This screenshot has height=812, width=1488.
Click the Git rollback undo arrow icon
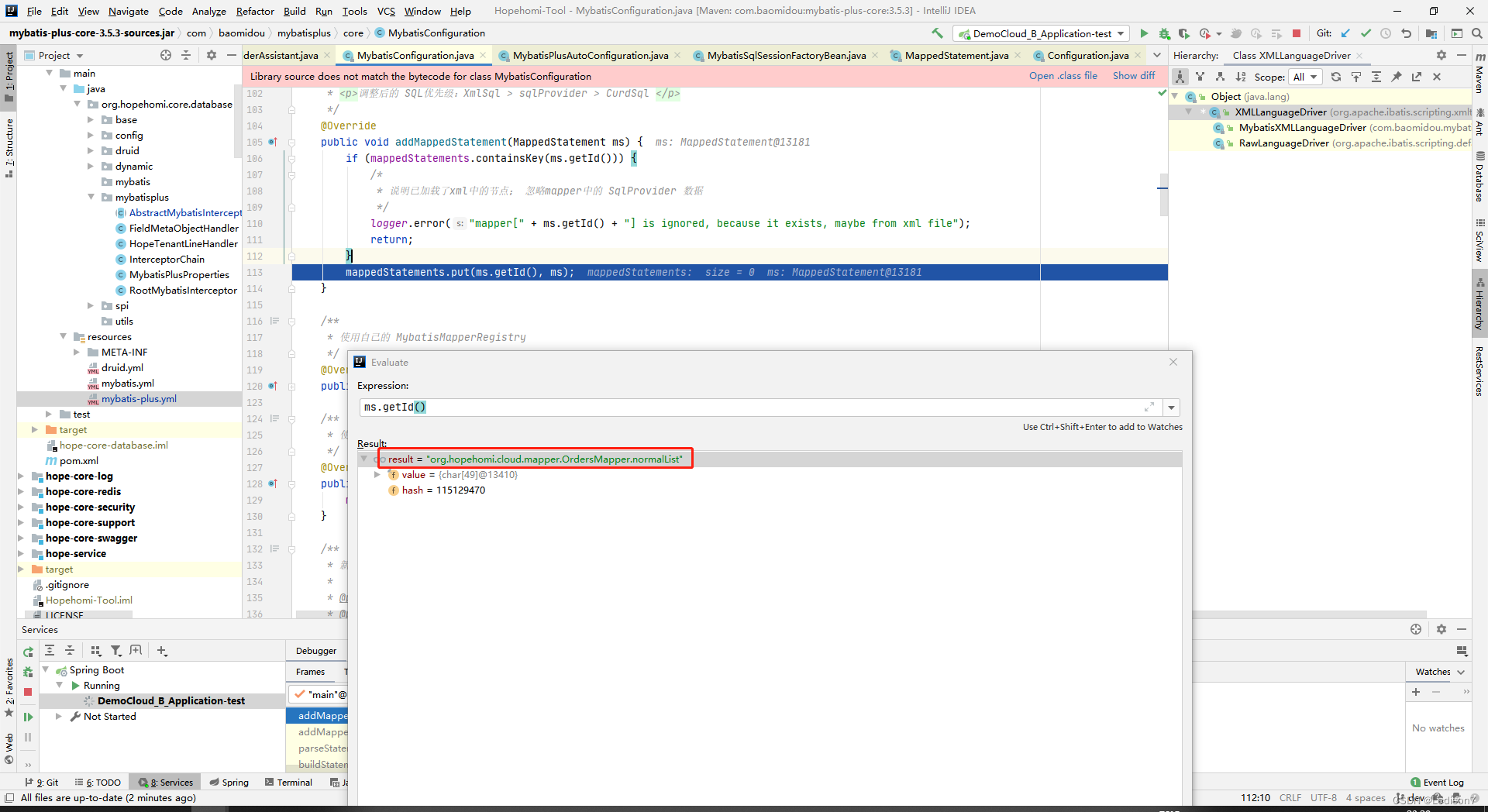(1406, 33)
